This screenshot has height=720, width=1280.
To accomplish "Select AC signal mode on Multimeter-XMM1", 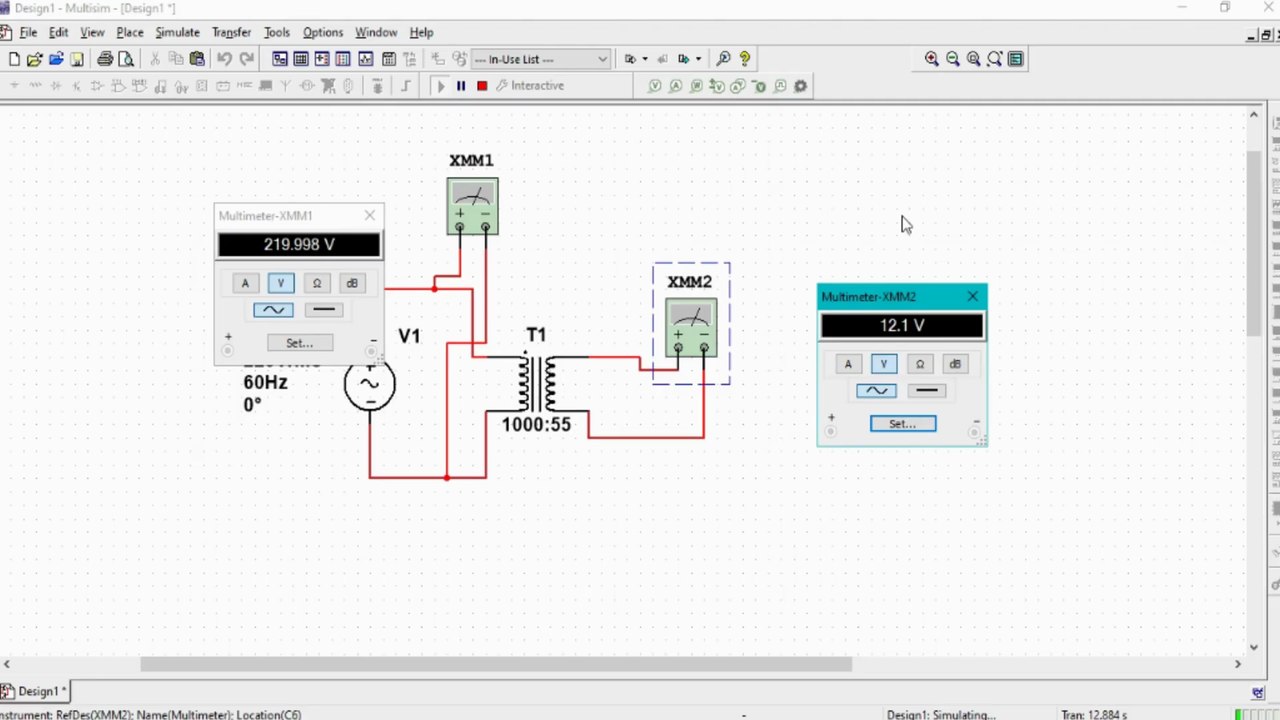I will coord(273,310).
